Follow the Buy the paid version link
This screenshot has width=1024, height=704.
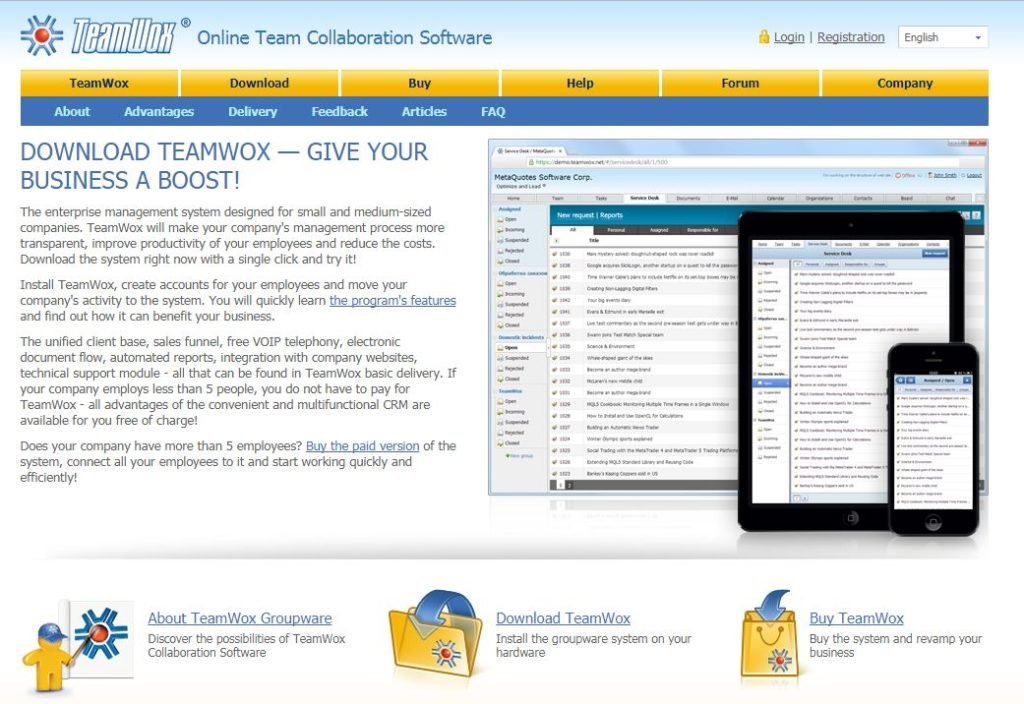(362, 446)
